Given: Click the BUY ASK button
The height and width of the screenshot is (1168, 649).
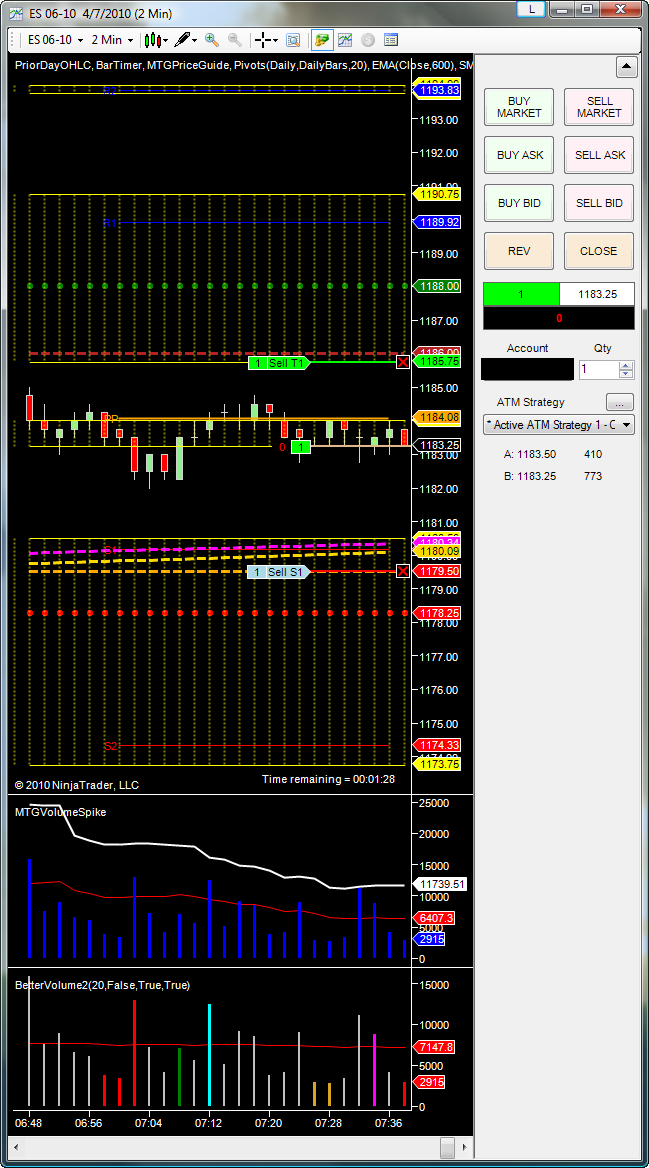Looking at the screenshot, I should tap(519, 155).
